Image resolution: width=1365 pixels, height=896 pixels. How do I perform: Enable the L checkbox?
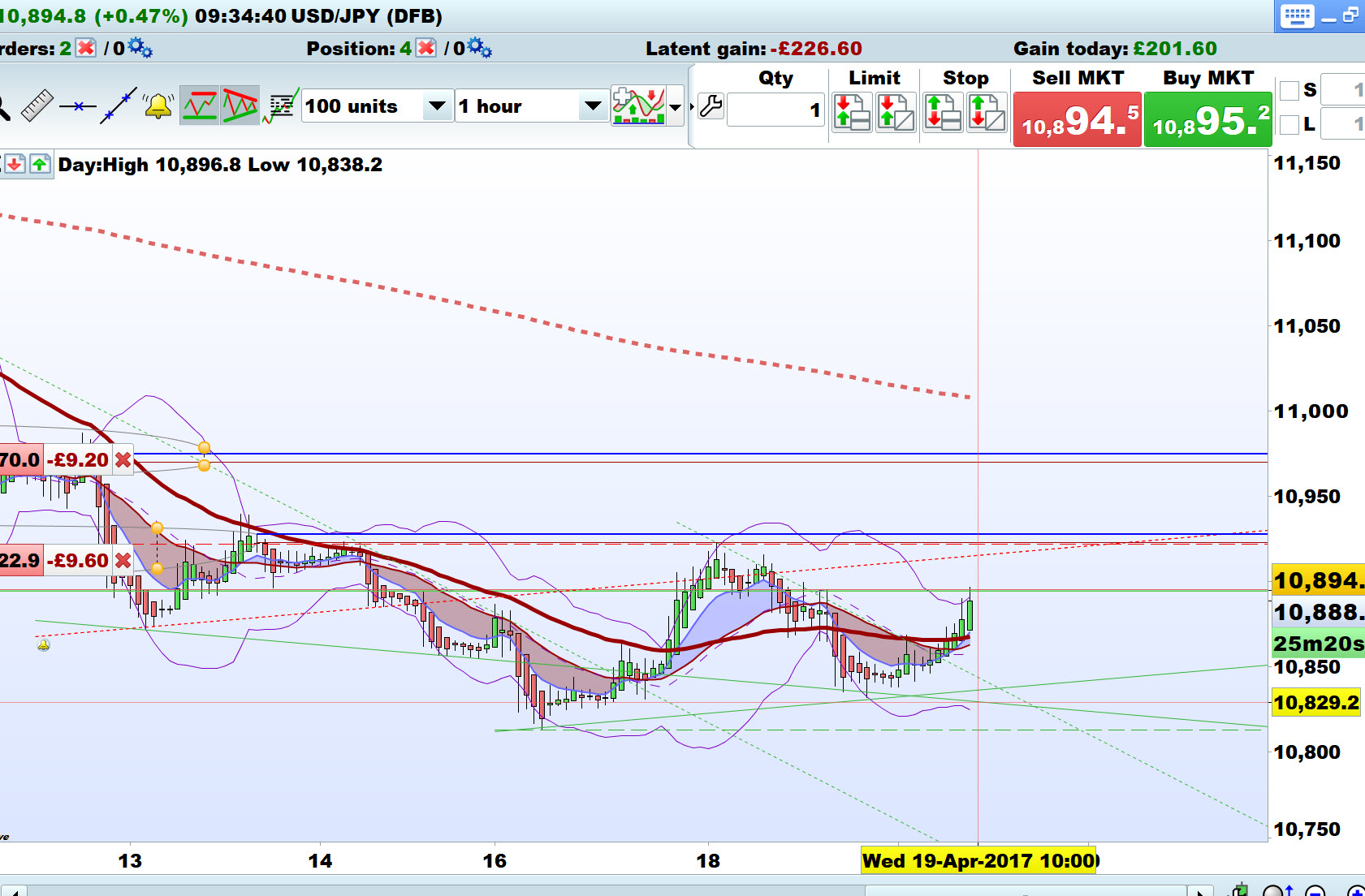click(1289, 125)
